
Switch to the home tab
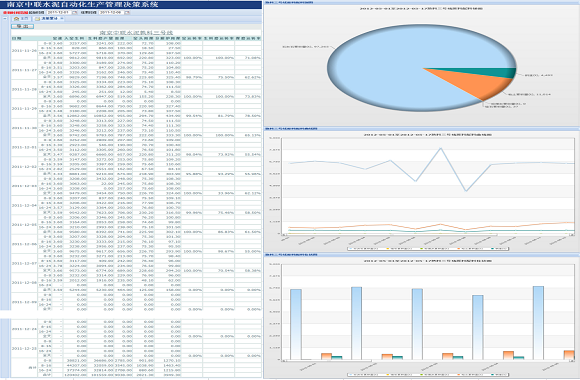[x=21, y=19]
